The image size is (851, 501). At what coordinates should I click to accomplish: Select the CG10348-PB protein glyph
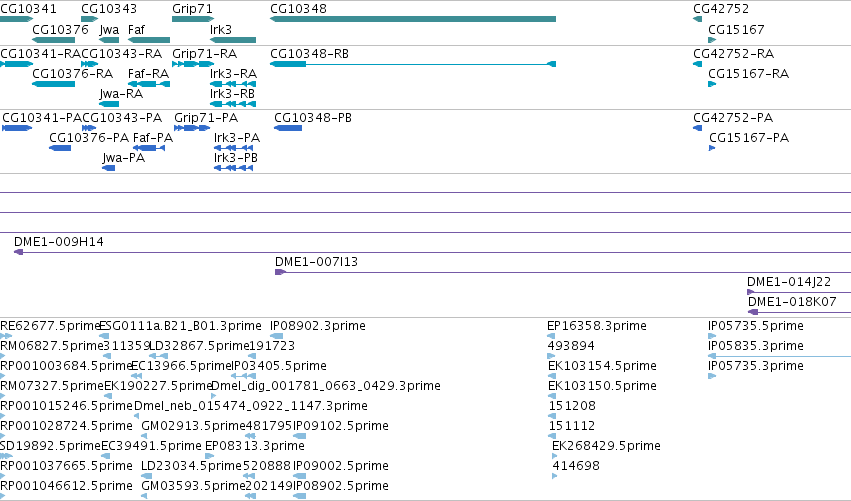[x=288, y=128]
